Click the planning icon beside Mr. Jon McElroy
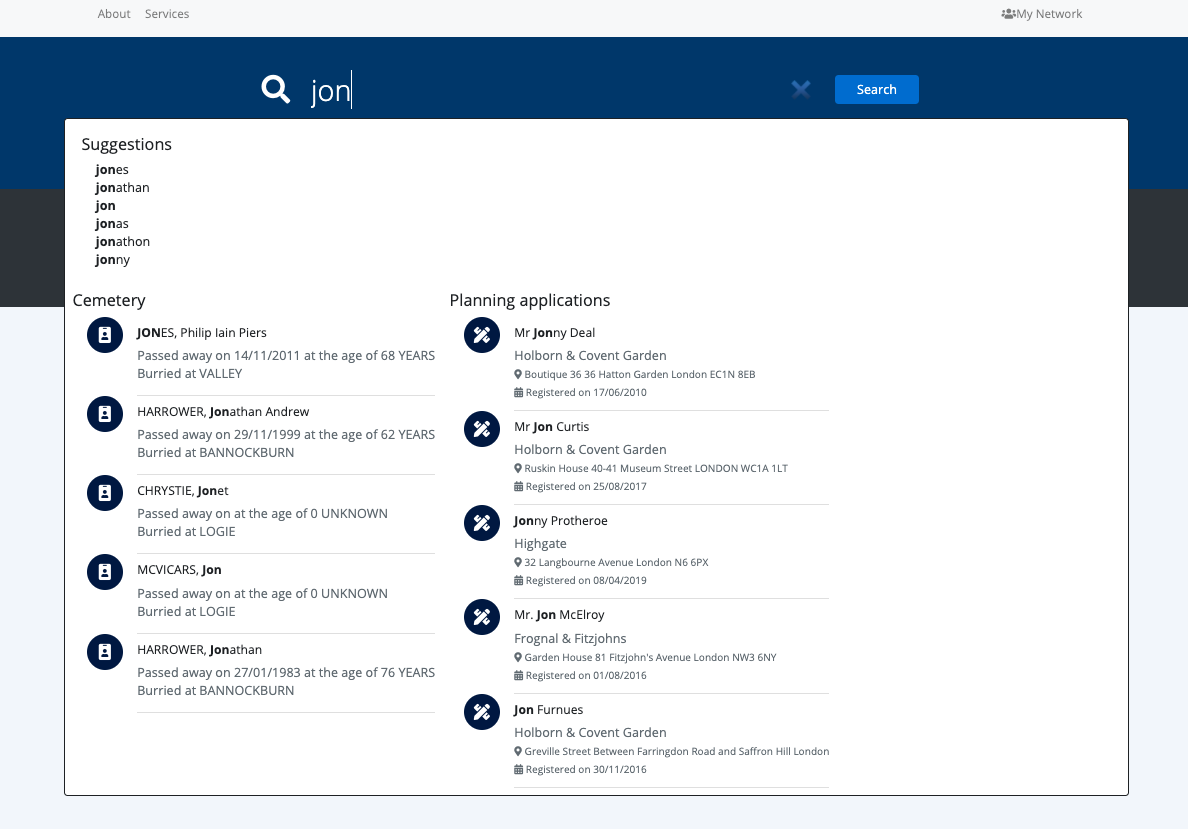 coord(482,618)
